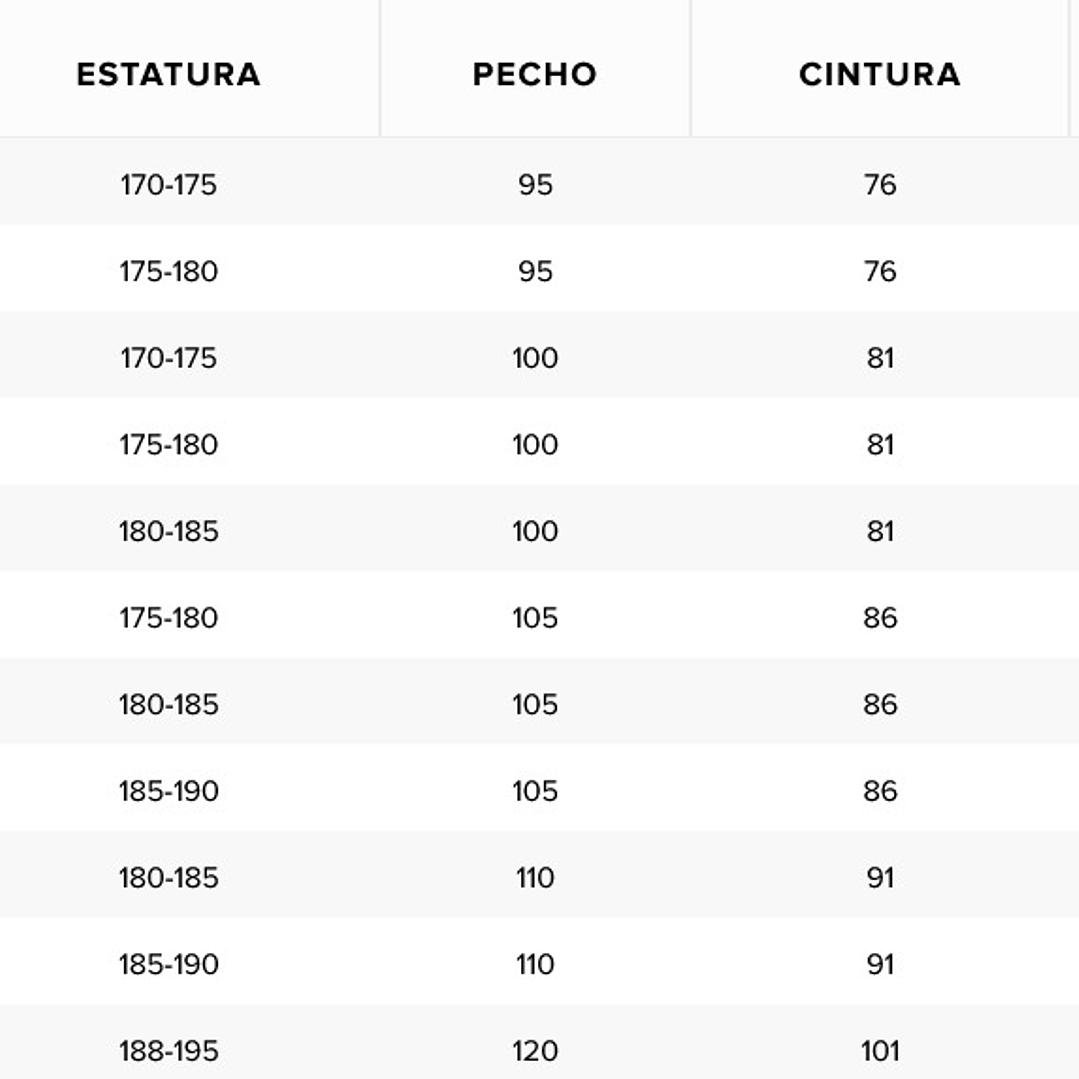The height and width of the screenshot is (1079, 1079).
Task: Click pecho 95 in the 170-175 row
Action: 534,185
